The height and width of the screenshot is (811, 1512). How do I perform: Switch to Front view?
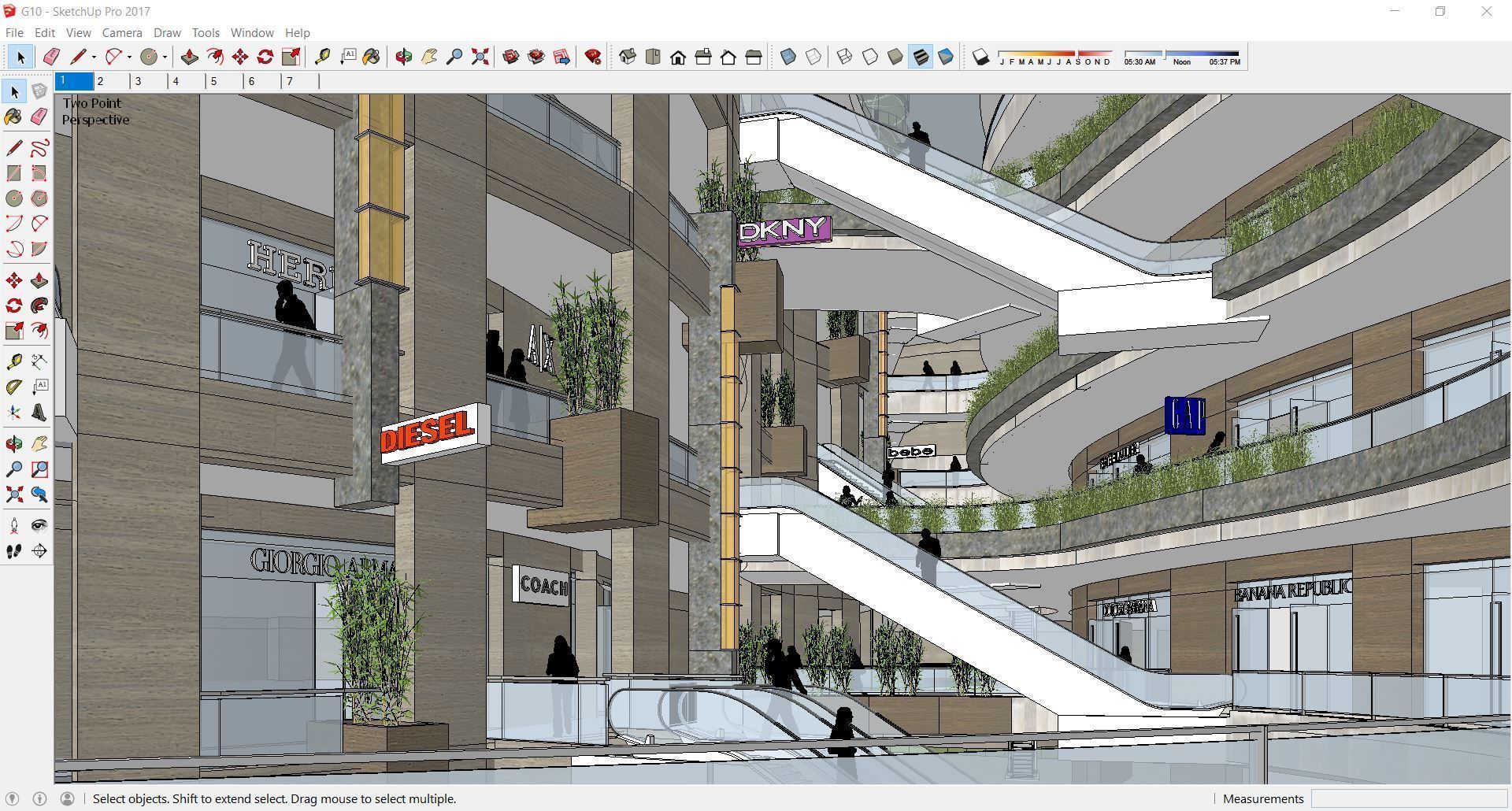678,57
